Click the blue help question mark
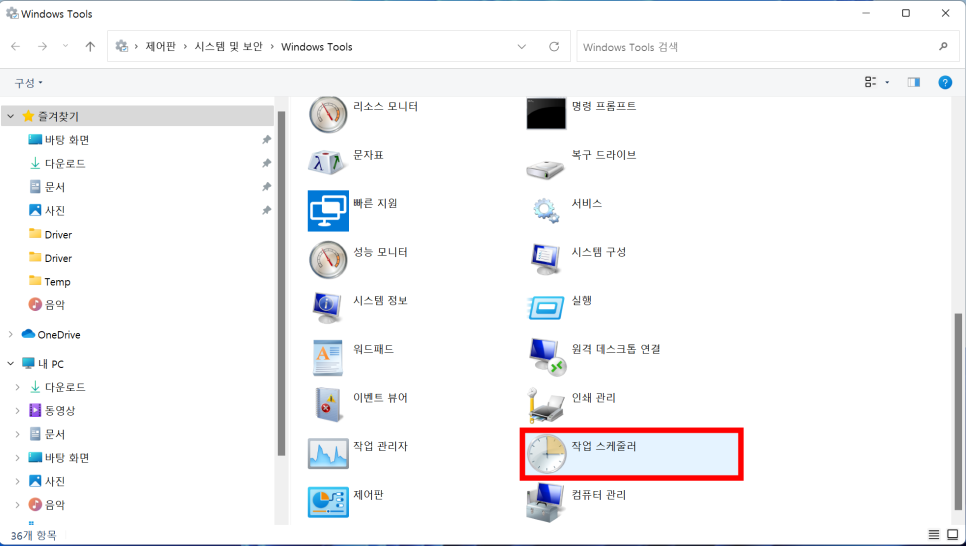Screen dimensions: 966x546 (944, 82)
